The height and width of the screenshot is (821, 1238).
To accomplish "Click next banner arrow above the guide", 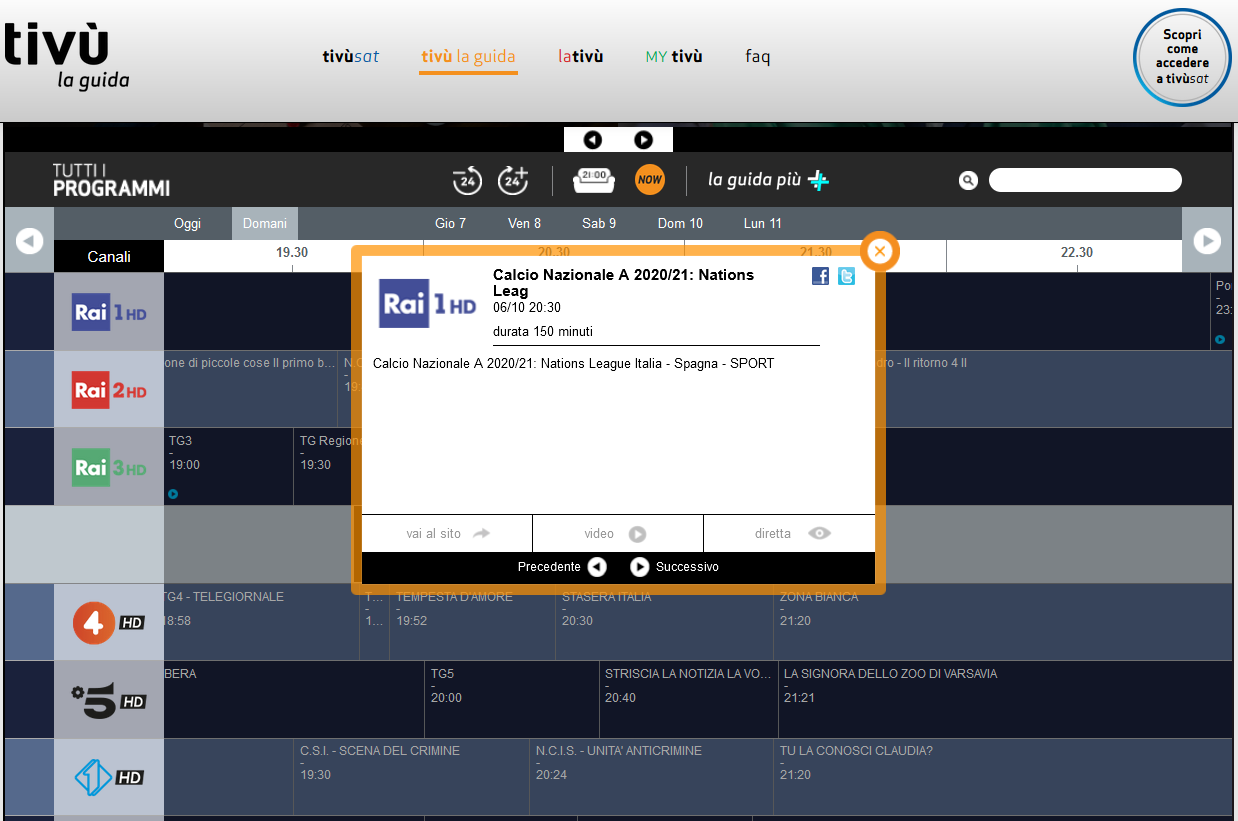I will click(643, 140).
